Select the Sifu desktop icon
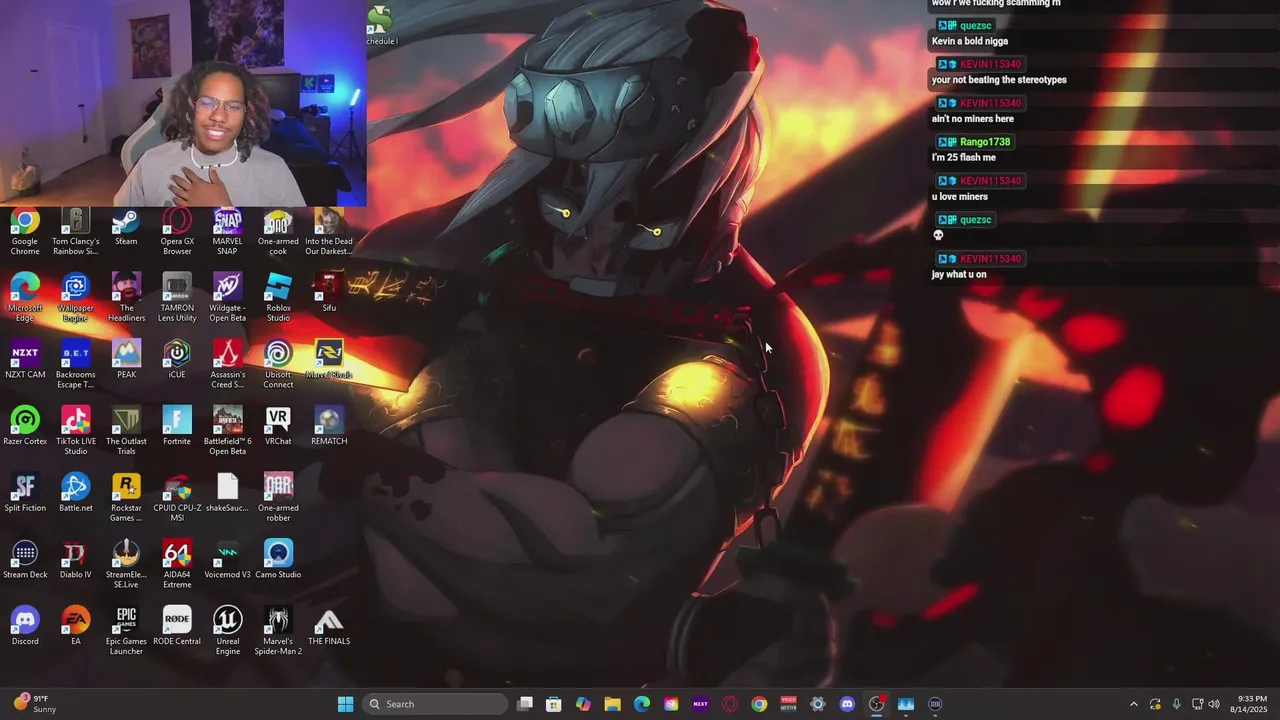Screen dimensions: 1280x720 329,294
